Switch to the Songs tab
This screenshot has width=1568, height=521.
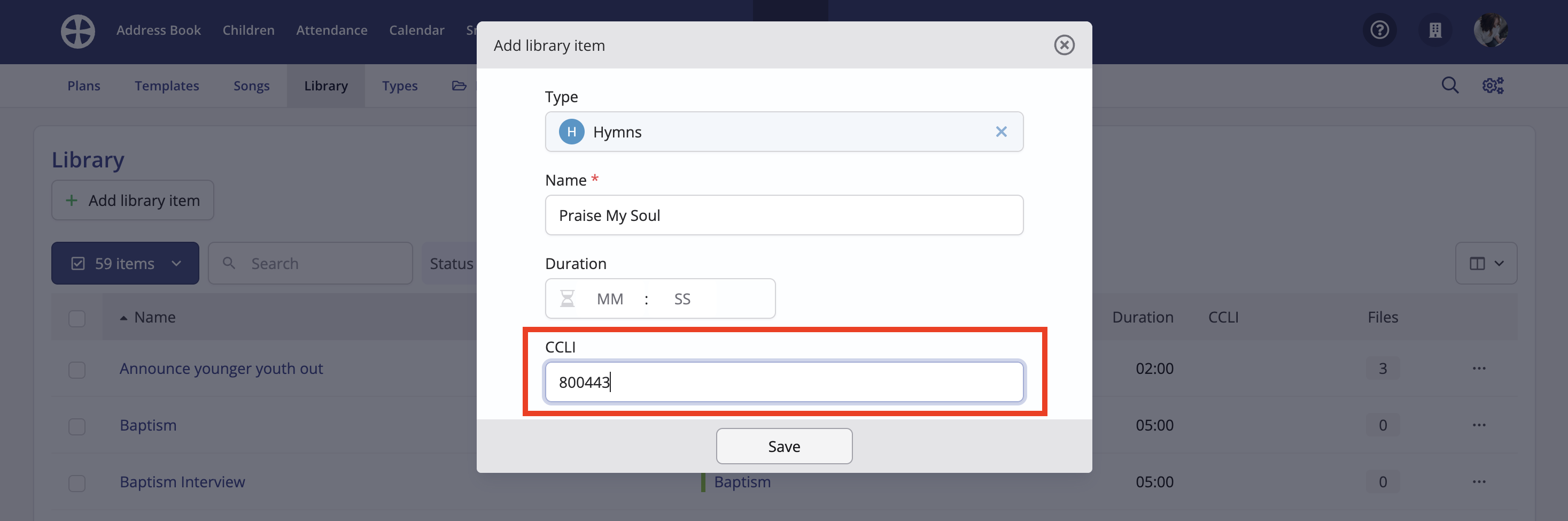coord(251,86)
